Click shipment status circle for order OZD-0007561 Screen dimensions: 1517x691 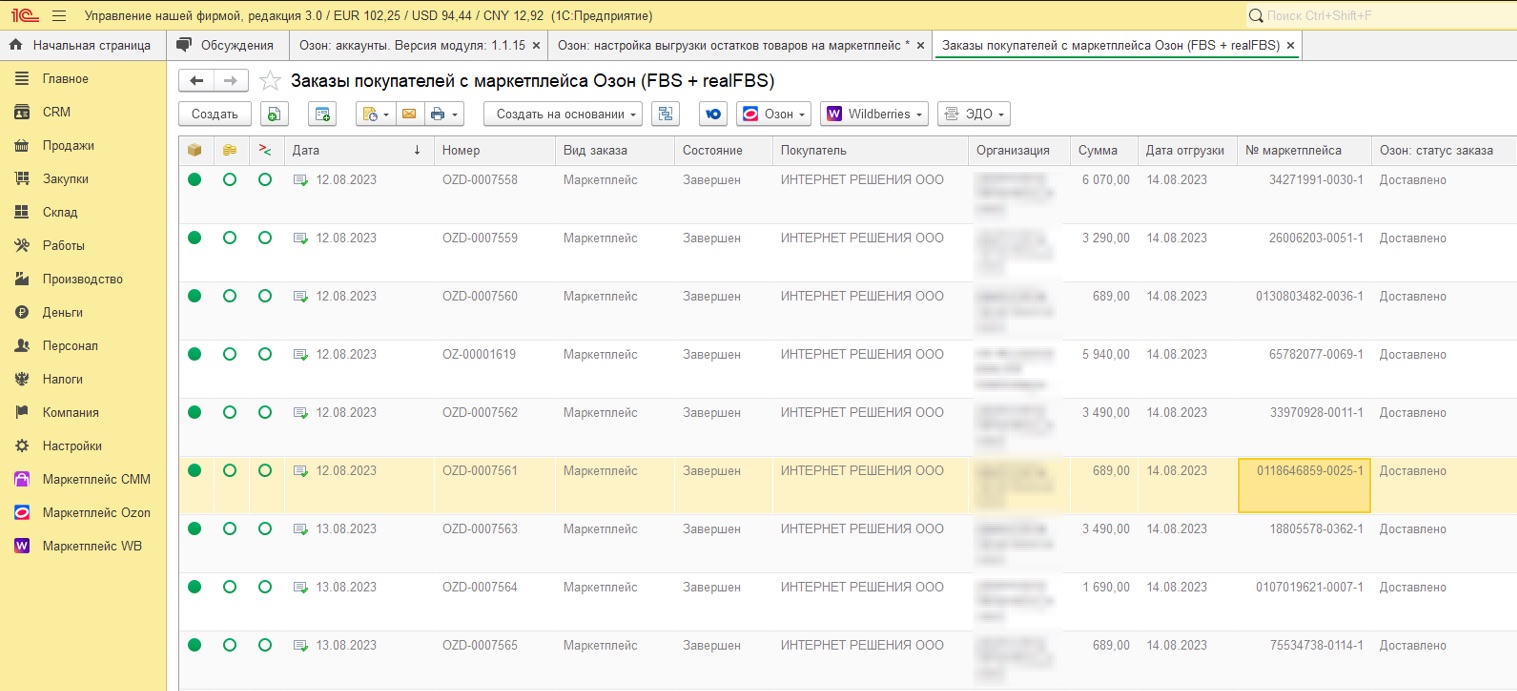tap(194, 471)
